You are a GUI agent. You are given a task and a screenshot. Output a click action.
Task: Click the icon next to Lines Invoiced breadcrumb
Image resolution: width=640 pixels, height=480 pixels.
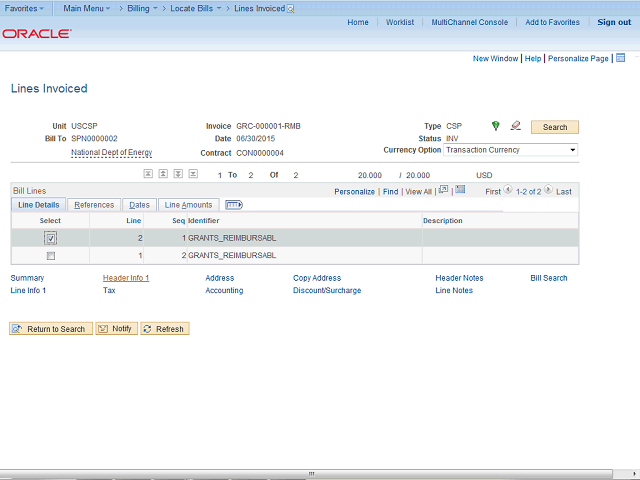(x=291, y=9)
